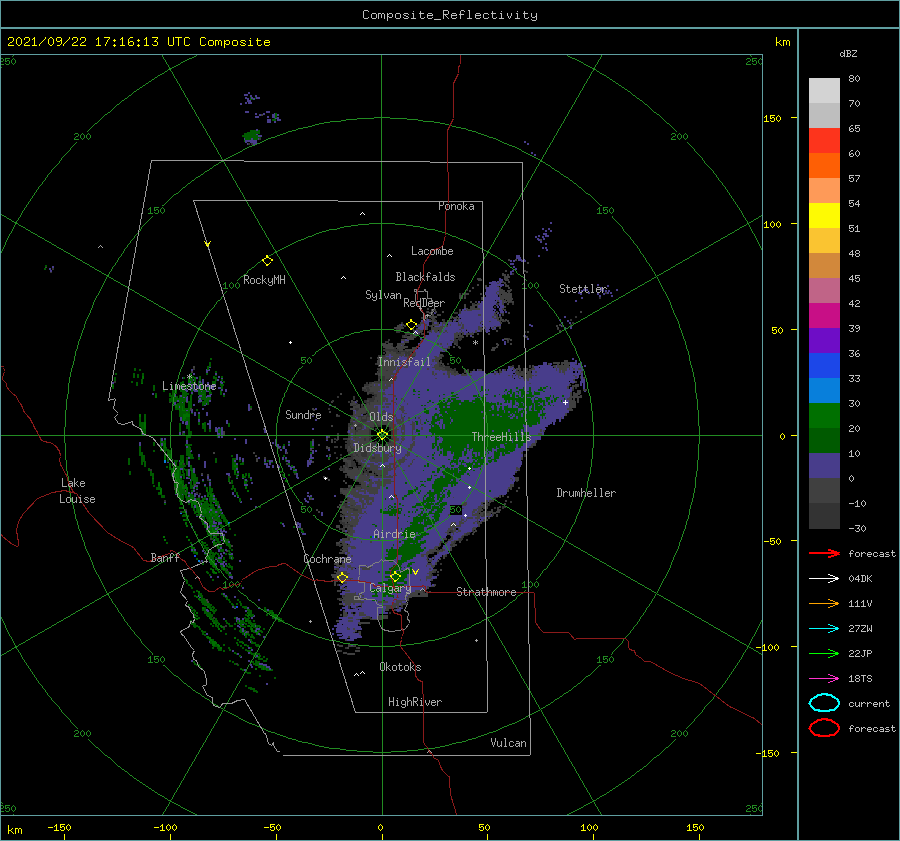Select the red 60-65 dBZ color swatch
This screenshot has height=841, width=900.
point(824,140)
